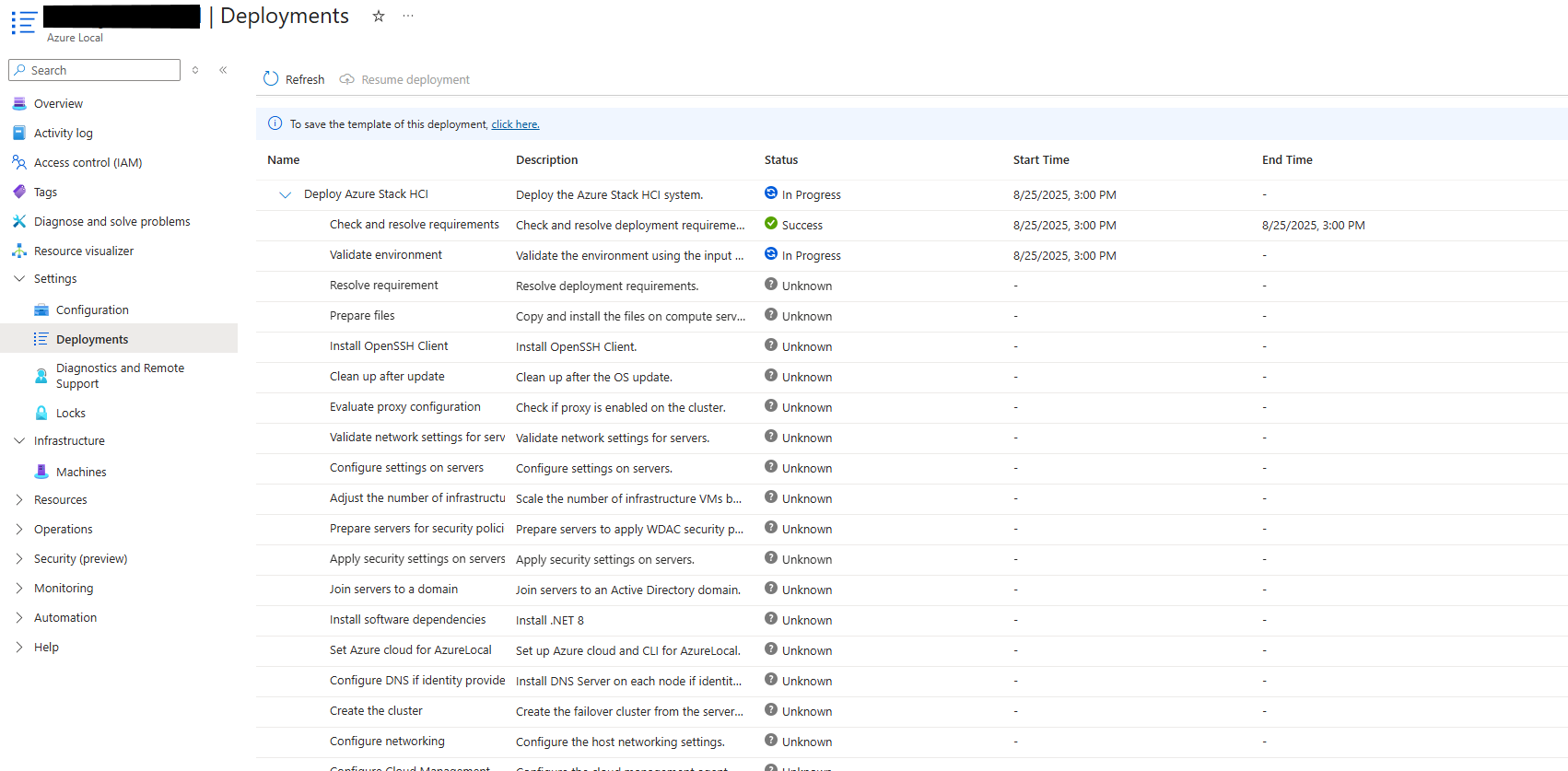
Task: Select Machines under Infrastructure
Action: [x=81, y=472]
